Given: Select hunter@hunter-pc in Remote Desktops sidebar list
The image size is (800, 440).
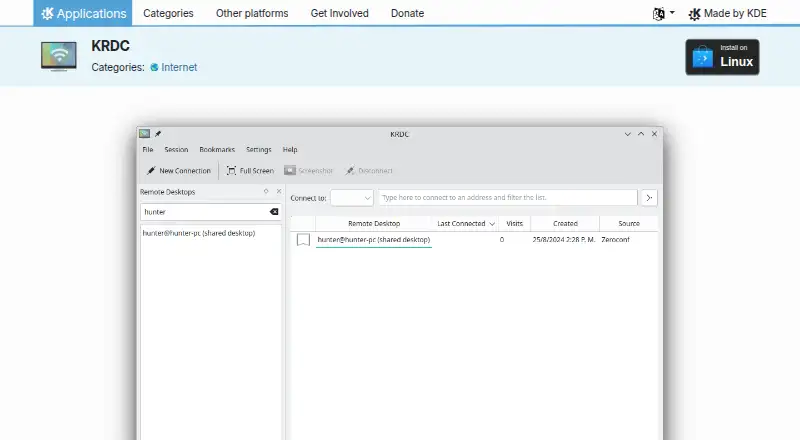Looking at the screenshot, I should 199,233.
